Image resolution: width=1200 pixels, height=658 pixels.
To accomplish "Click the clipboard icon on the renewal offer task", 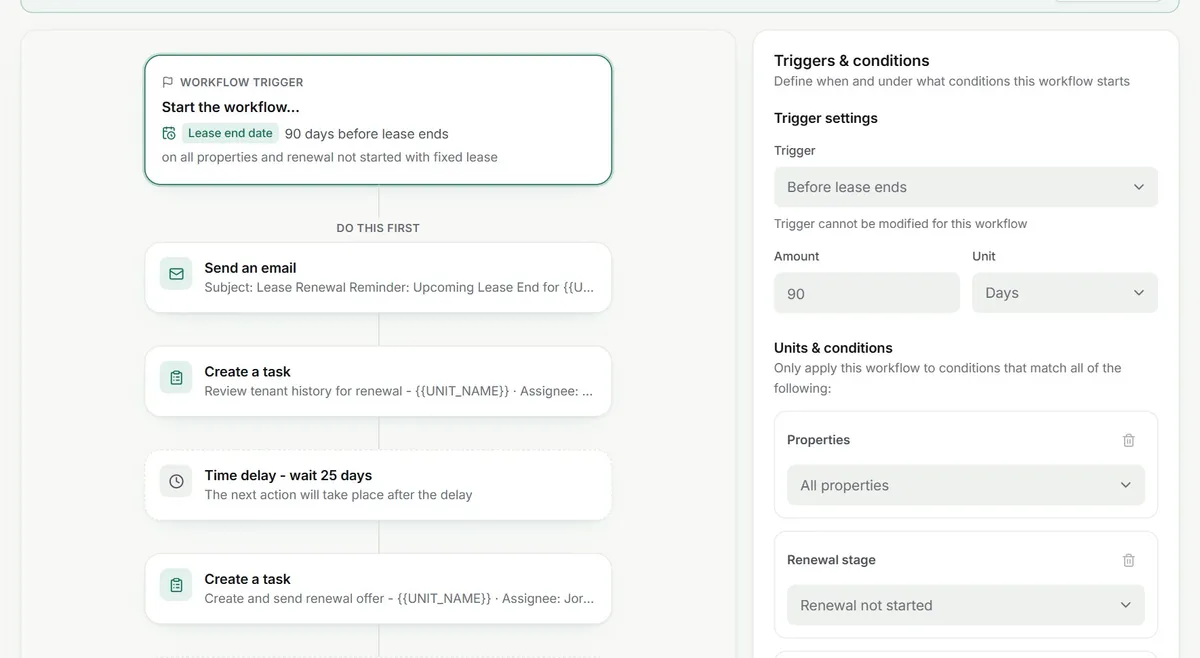I will point(176,585).
